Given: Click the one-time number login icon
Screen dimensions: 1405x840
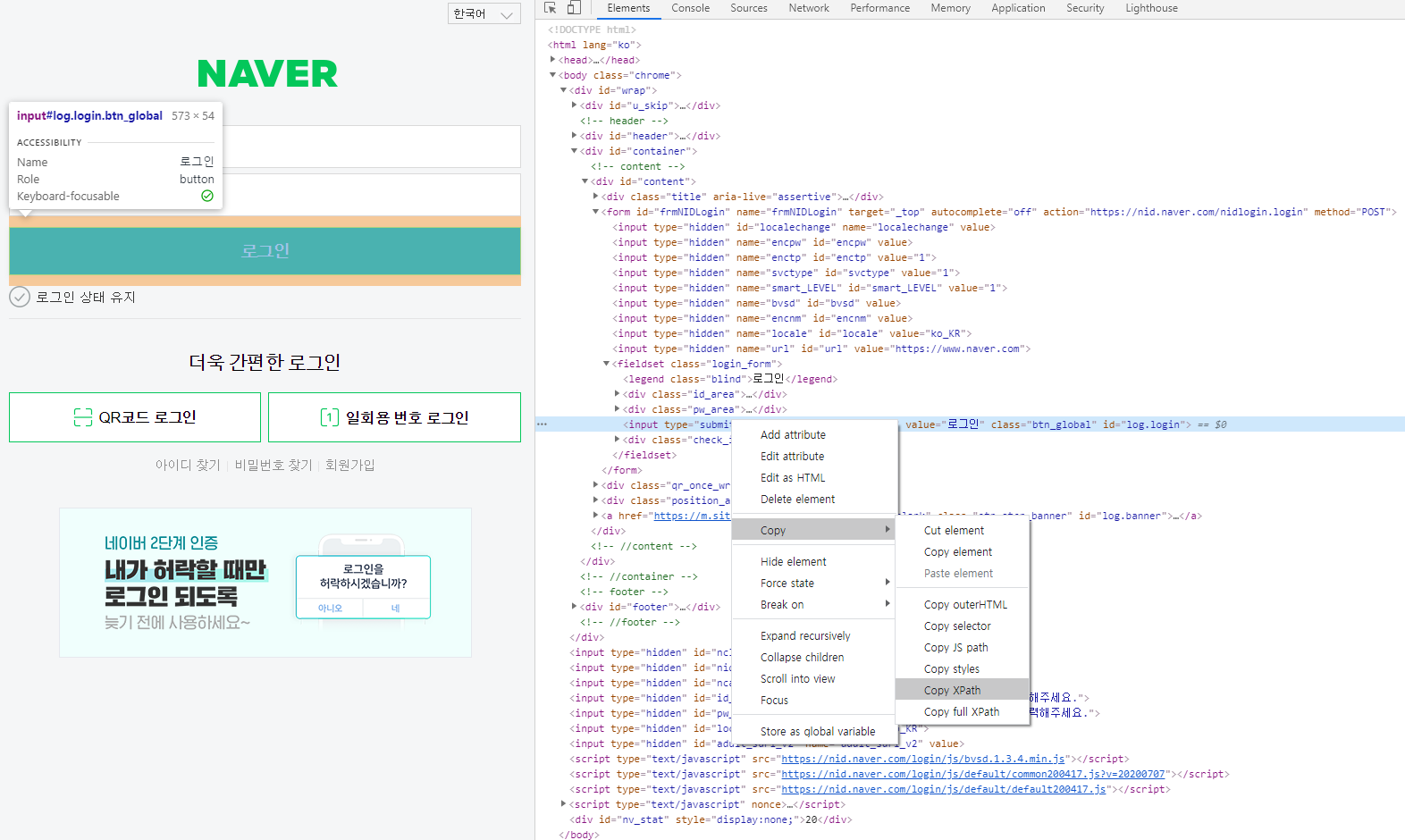Looking at the screenshot, I should (x=330, y=417).
